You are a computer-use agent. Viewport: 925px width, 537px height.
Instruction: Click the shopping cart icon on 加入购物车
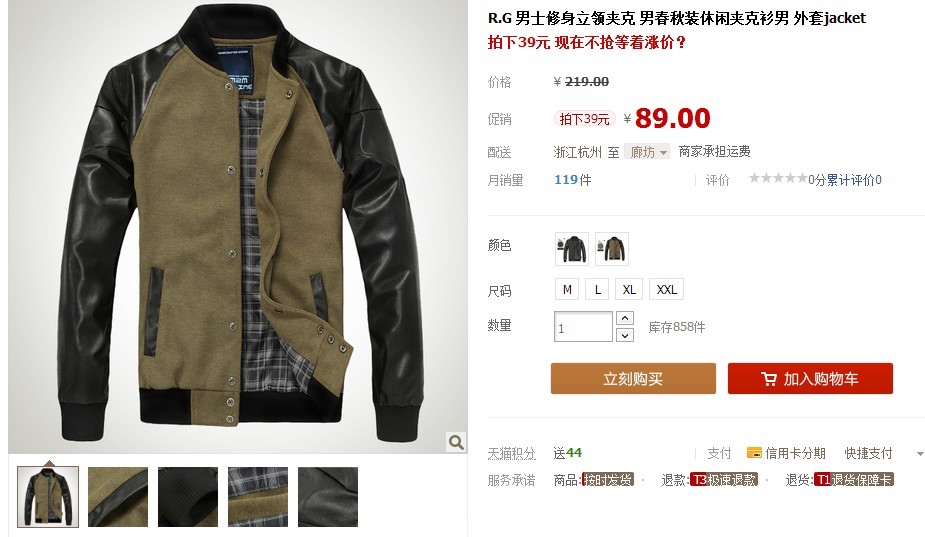point(769,379)
